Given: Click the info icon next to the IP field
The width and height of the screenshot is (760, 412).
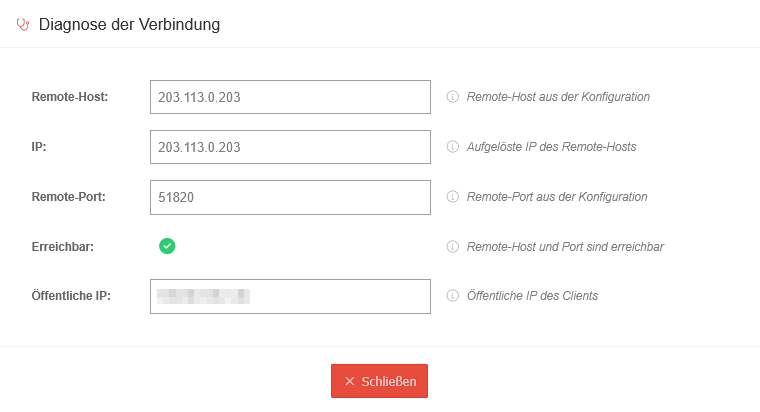Looking at the screenshot, I should coord(452,147).
